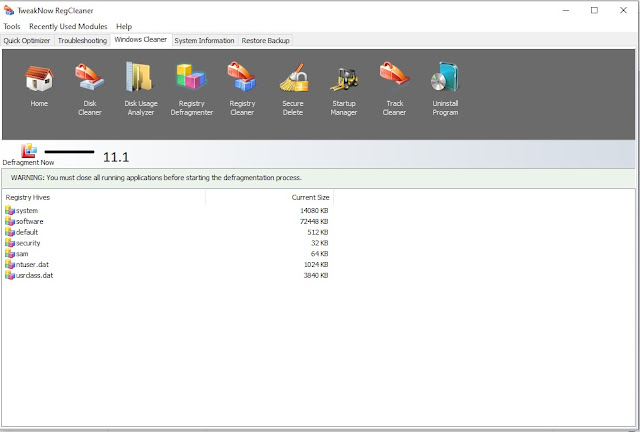Select the security registry hive row
This screenshot has height=432, width=640.
coord(167,243)
